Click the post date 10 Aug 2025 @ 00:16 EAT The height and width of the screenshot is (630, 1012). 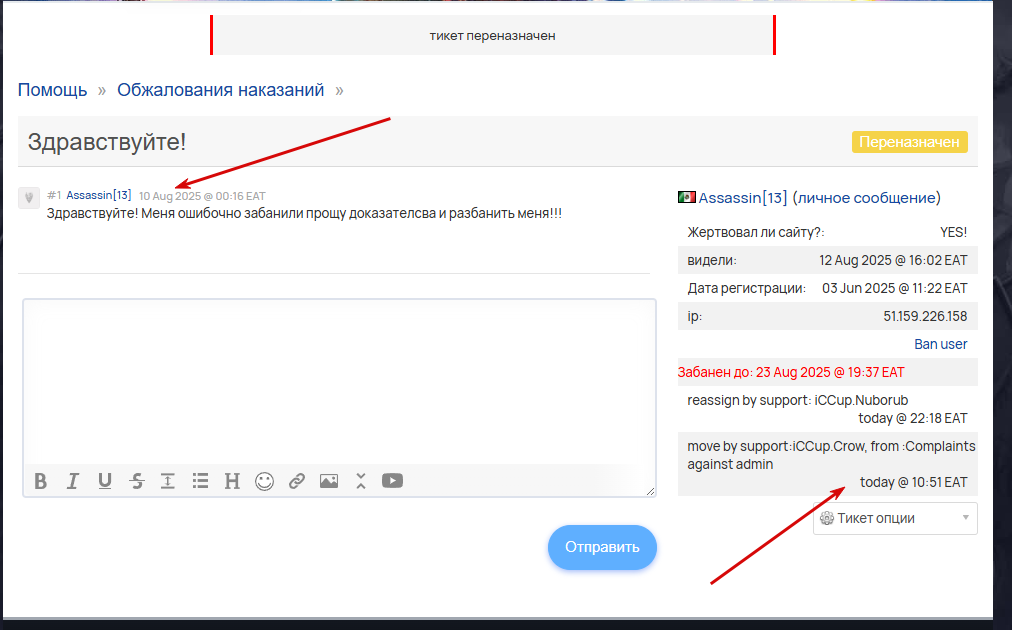point(202,196)
